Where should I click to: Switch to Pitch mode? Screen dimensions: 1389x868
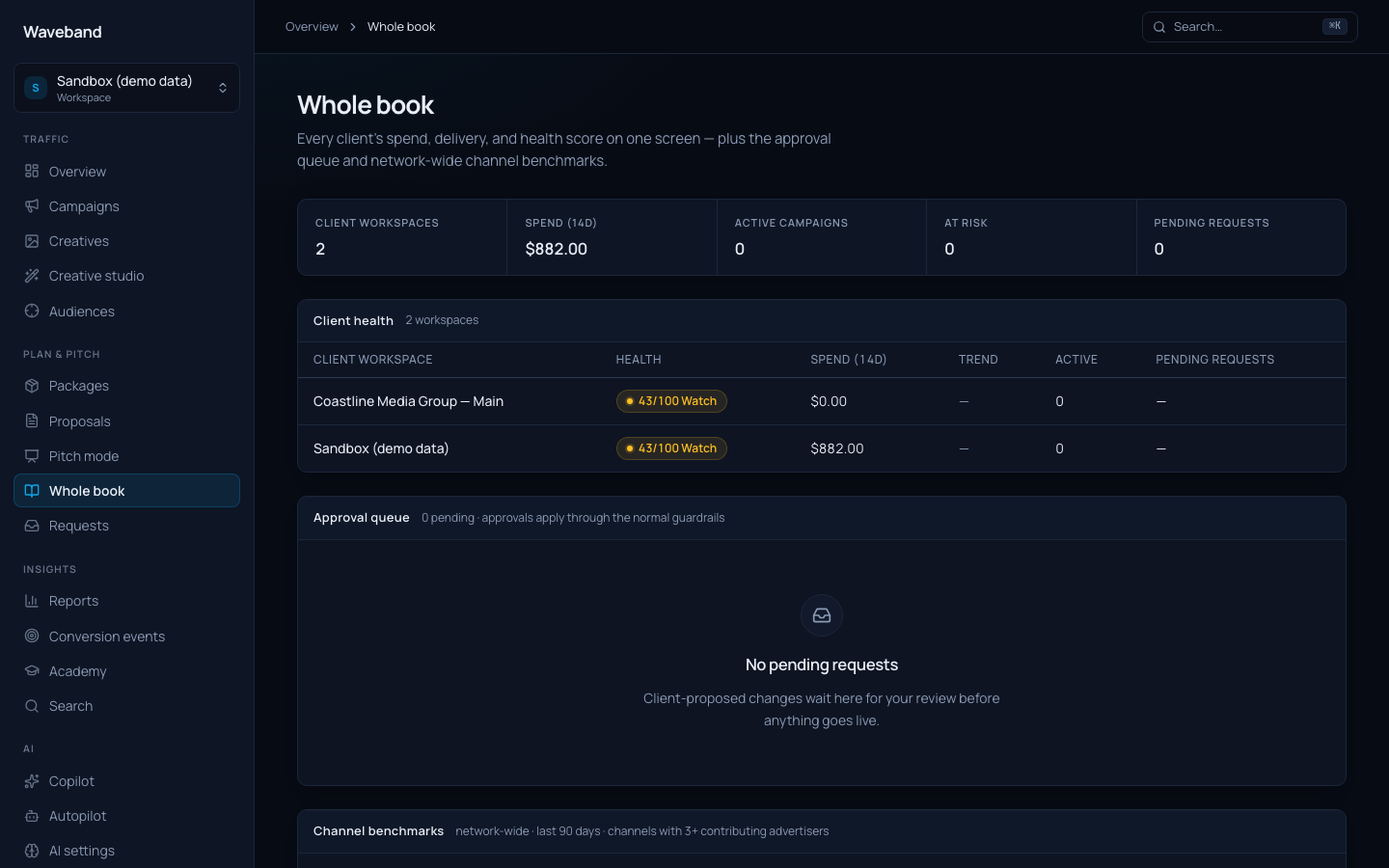tap(126, 456)
